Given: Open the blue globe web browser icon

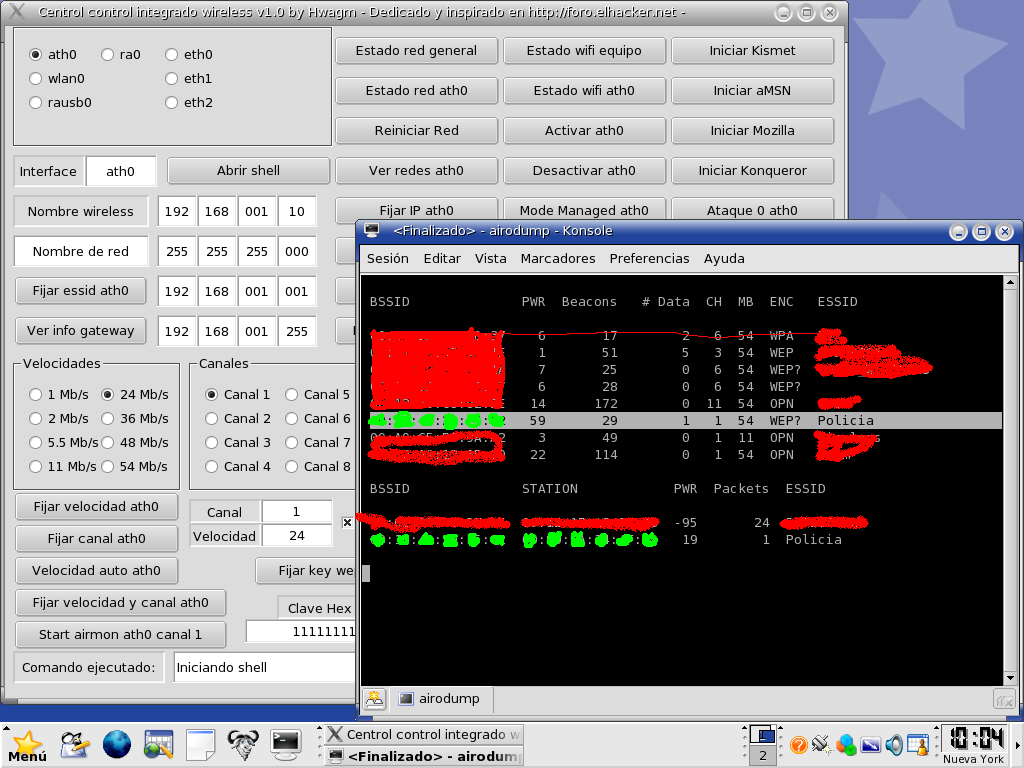Looking at the screenshot, I should coord(117,744).
